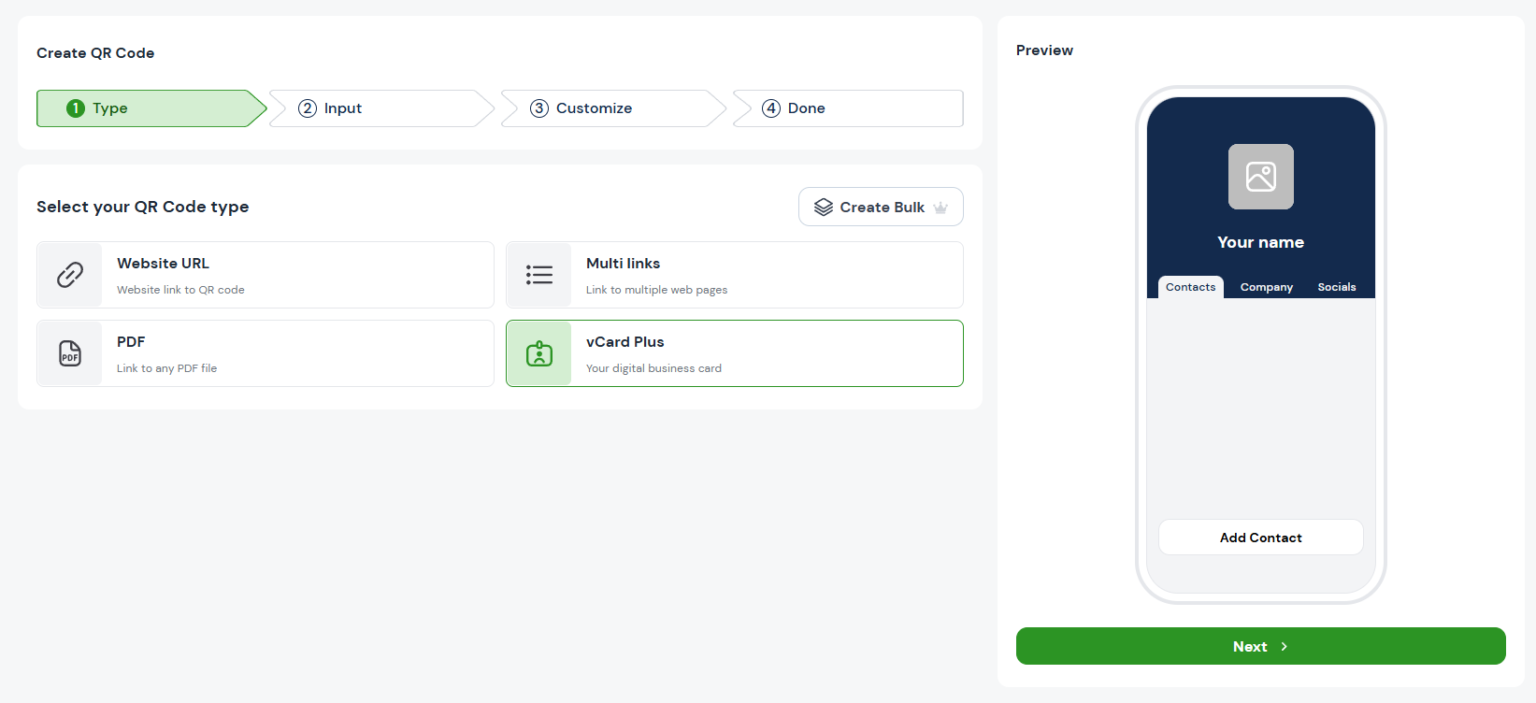Screen dimensions: 1536x703
Task: Open the Socials tab in preview
Action: (1336, 287)
